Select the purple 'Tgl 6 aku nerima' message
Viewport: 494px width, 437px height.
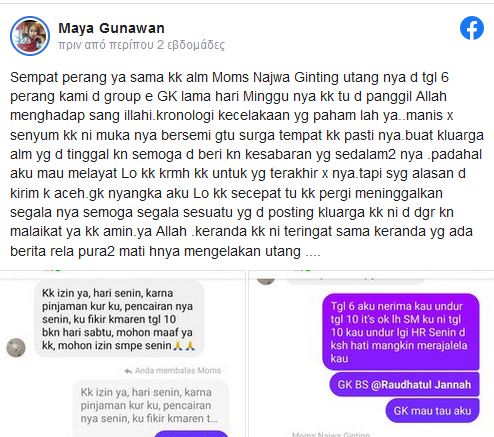click(401, 332)
